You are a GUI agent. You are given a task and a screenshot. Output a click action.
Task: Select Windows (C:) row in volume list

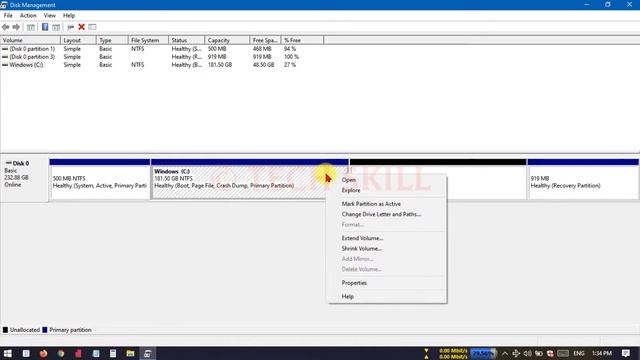click(x=26, y=65)
